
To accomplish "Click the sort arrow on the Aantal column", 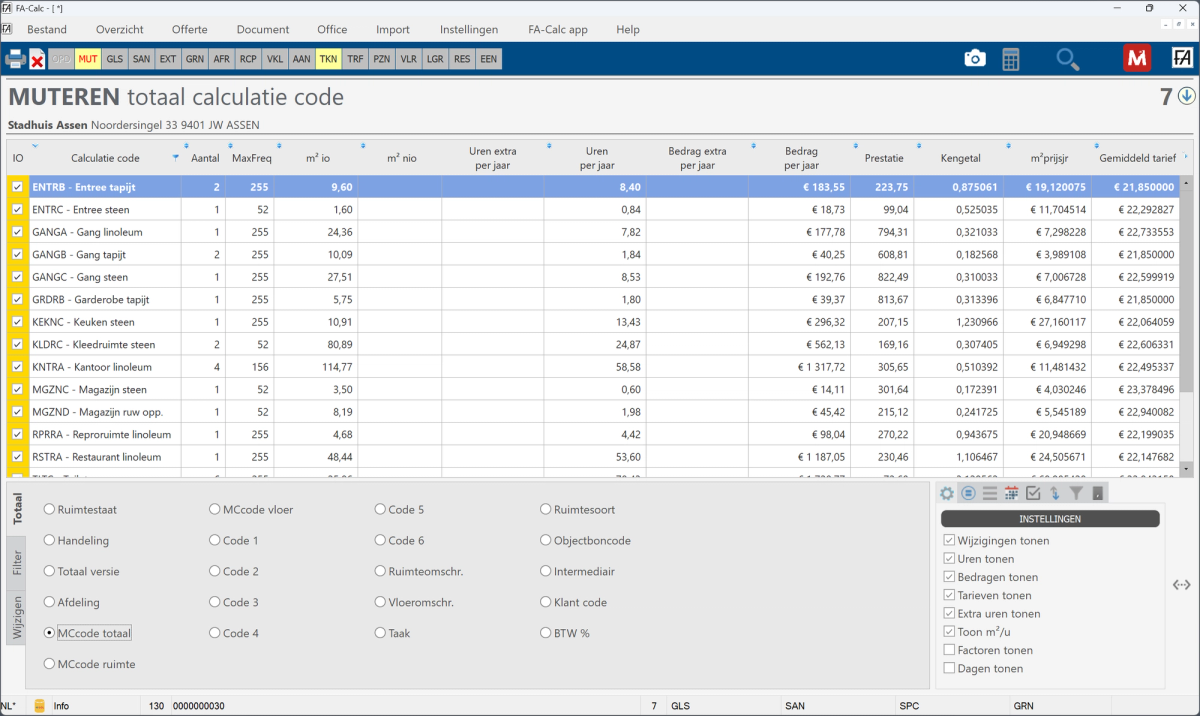I will click(x=185, y=146).
